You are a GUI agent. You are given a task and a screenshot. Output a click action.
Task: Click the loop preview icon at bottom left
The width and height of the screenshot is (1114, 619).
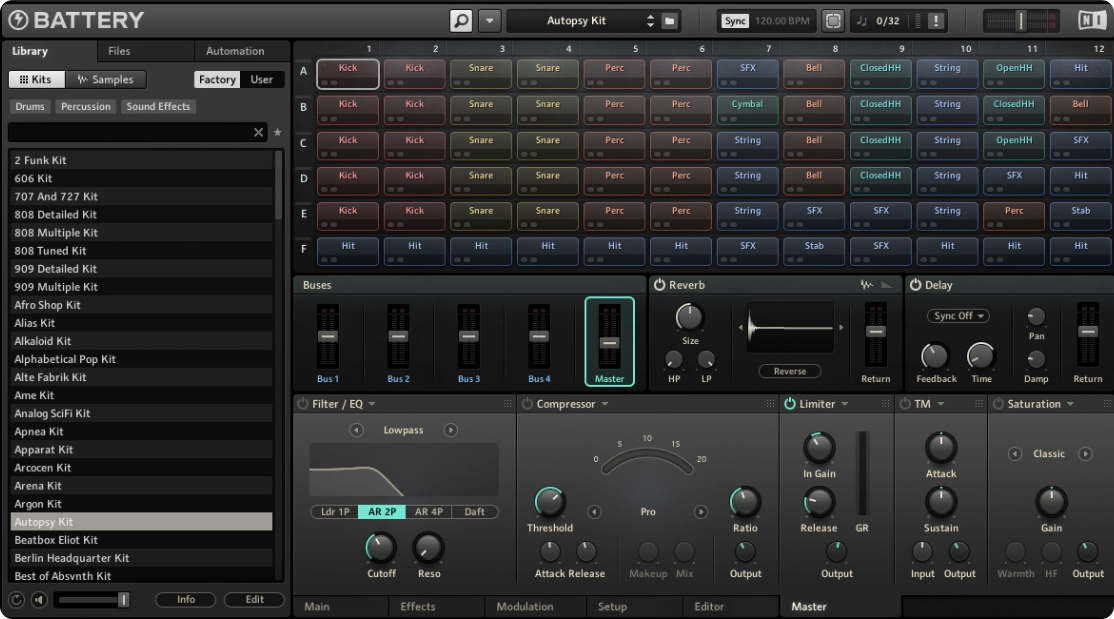pos(16,600)
